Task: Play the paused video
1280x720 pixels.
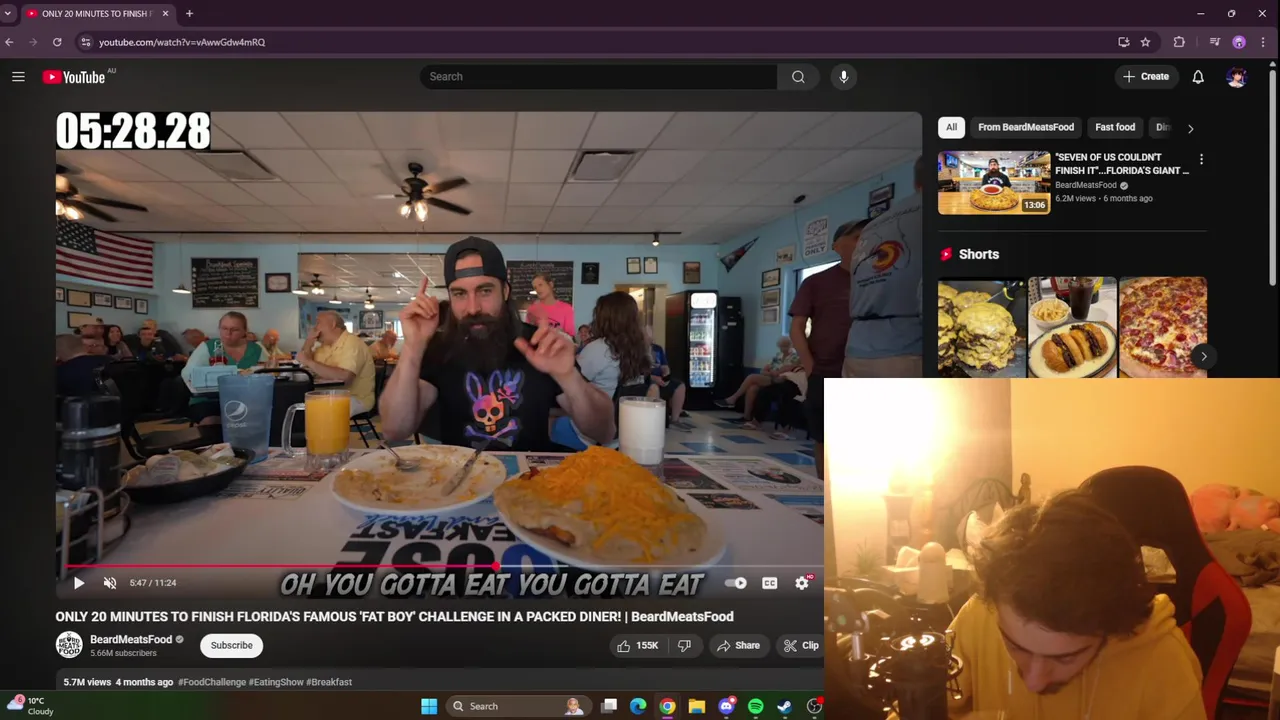Action: click(x=79, y=583)
